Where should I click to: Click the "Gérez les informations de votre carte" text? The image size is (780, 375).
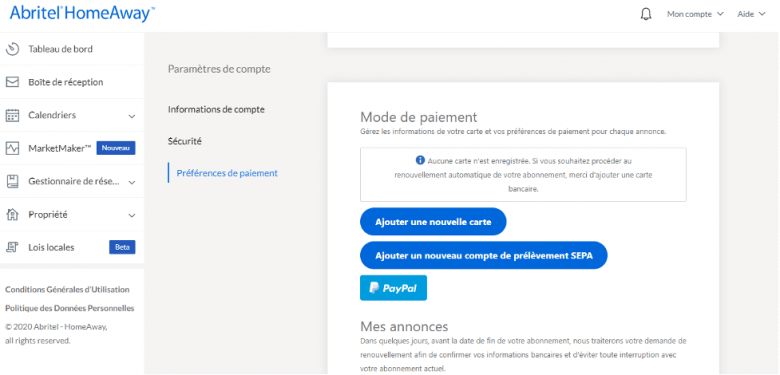[x=512, y=132]
